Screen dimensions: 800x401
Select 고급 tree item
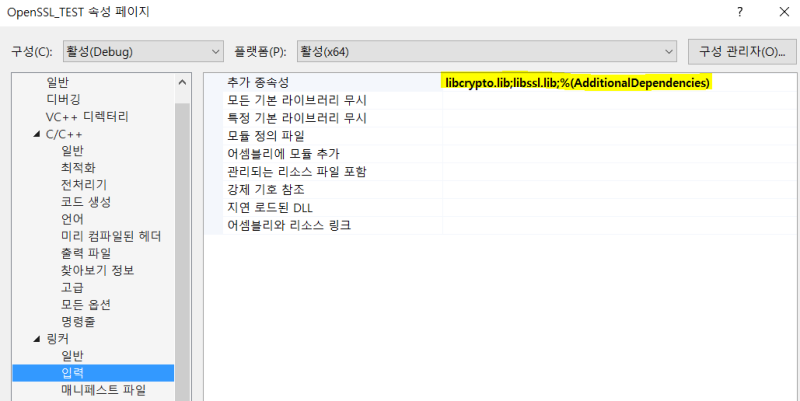(72, 288)
